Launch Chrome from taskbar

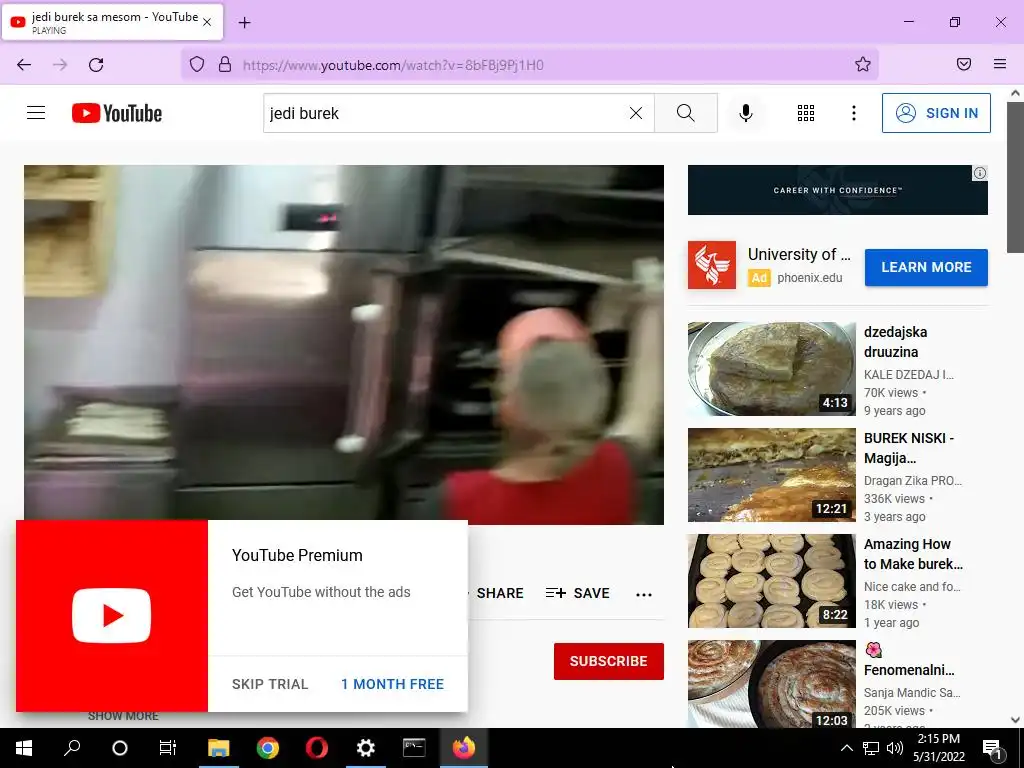[x=268, y=748]
